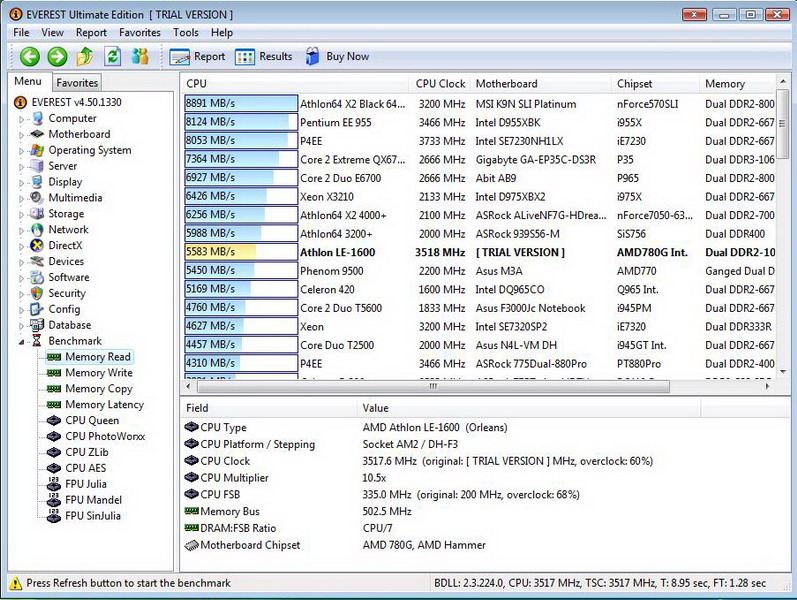The width and height of the screenshot is (797, 600).
Task: Collapse the Benchmark tree node
Action: 22,342
